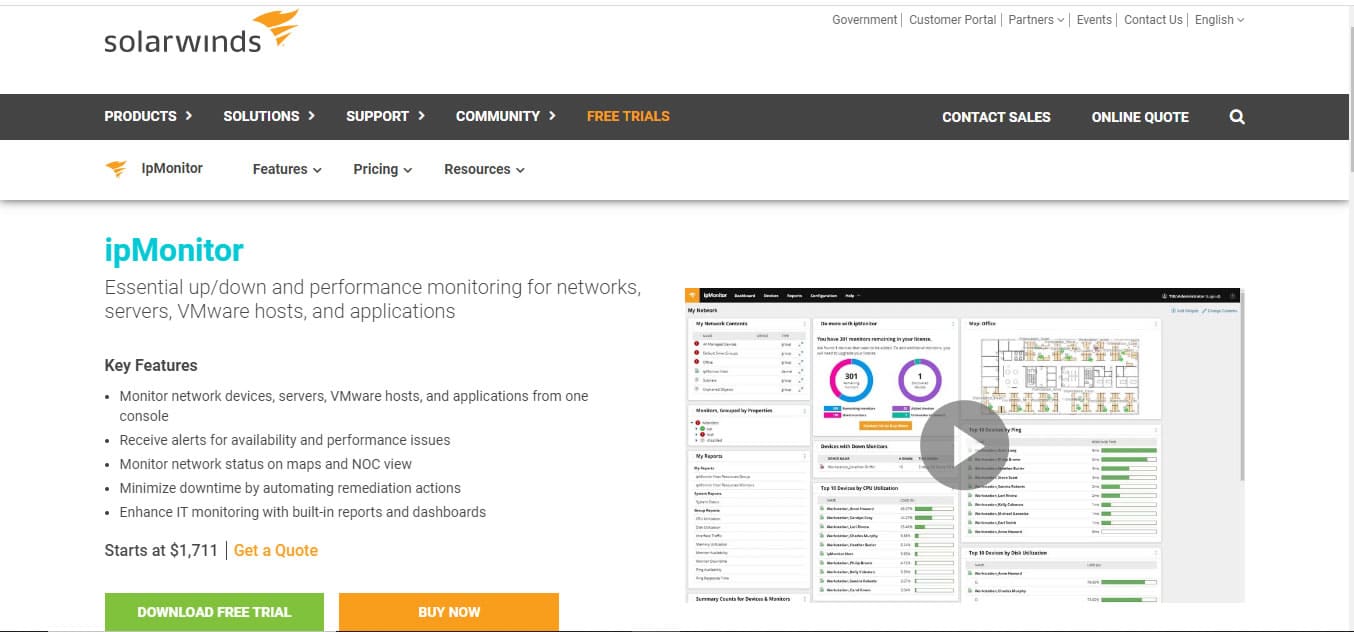Expand the SOLUTIONS menu
This screenshot has height=632, width=1354.
pyautogui.click(x=269, y=116)
